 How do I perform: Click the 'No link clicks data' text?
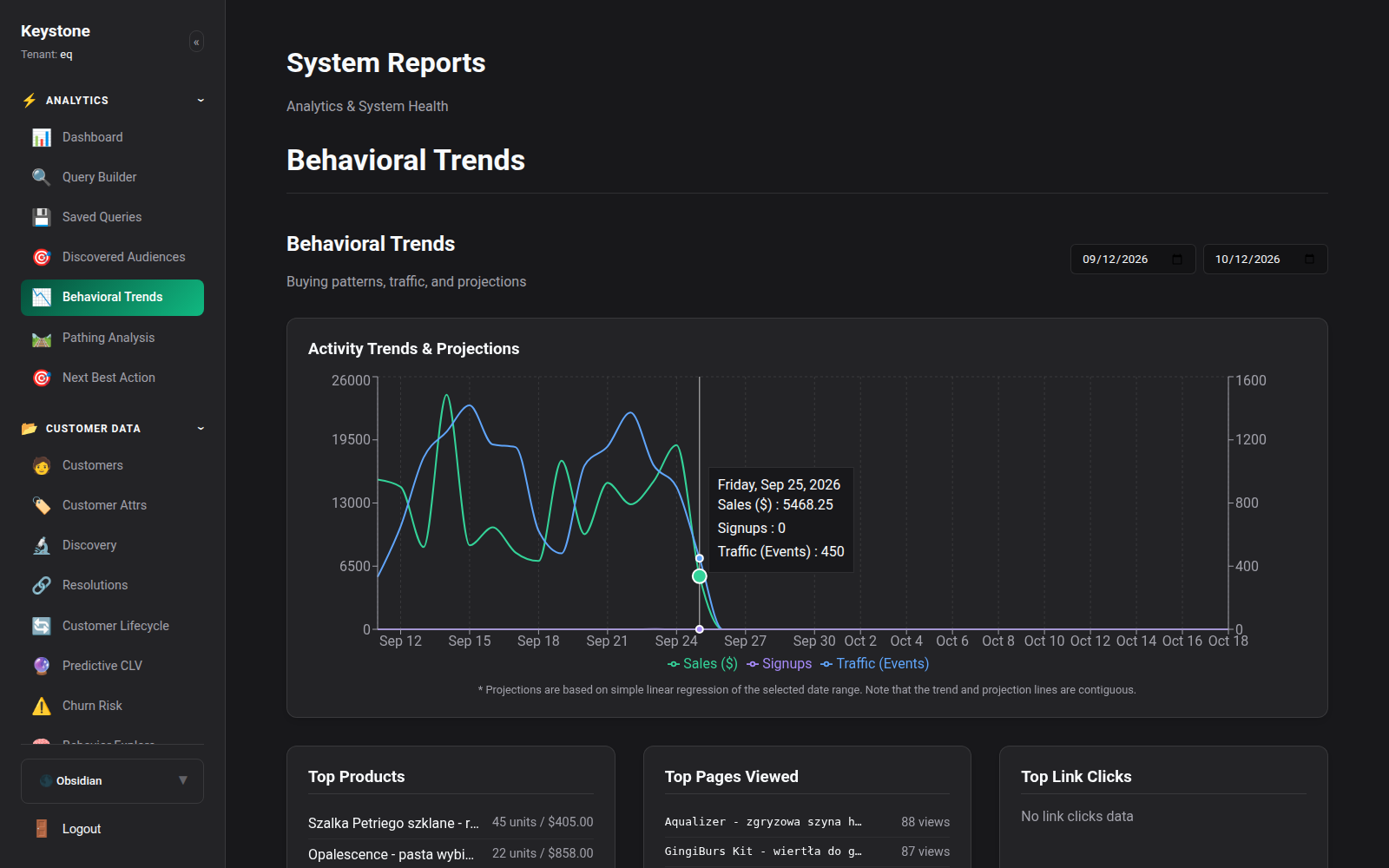point(1076,817)
